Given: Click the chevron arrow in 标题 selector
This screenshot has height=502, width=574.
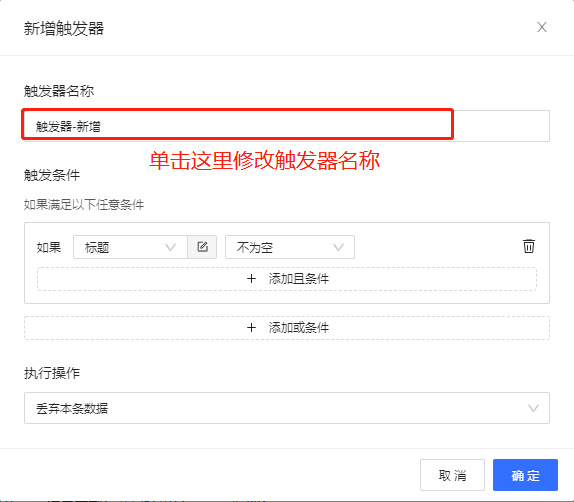Looking at the screenshot, I should point(170,248).
